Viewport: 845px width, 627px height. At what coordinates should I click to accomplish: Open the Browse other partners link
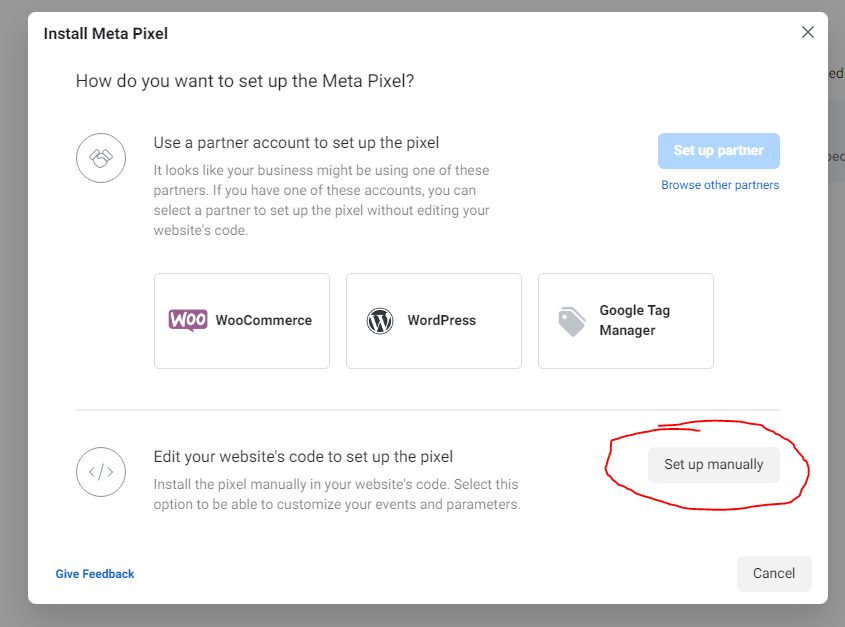click(x=720, y=185)
